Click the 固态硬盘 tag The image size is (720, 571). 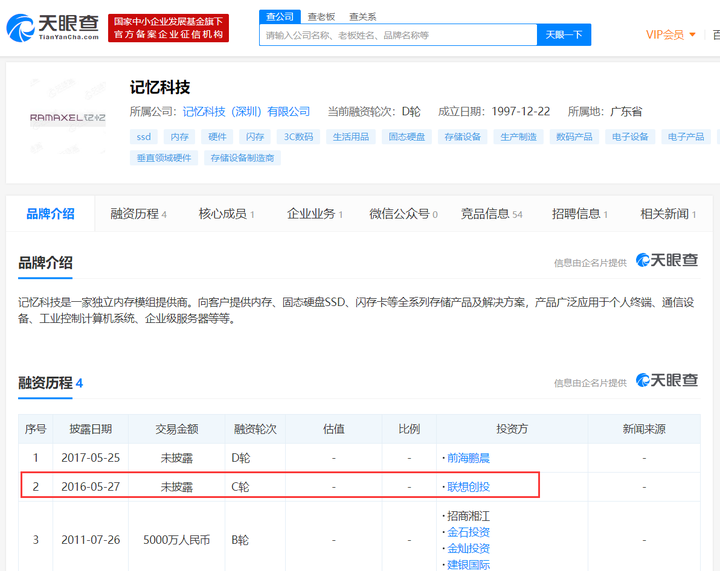(x=407, y=137)
